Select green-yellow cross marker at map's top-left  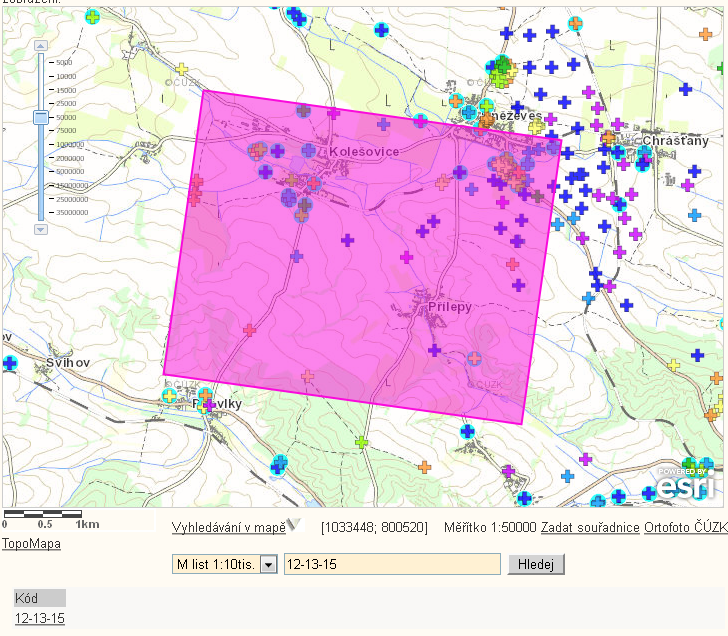coord(92,17)
